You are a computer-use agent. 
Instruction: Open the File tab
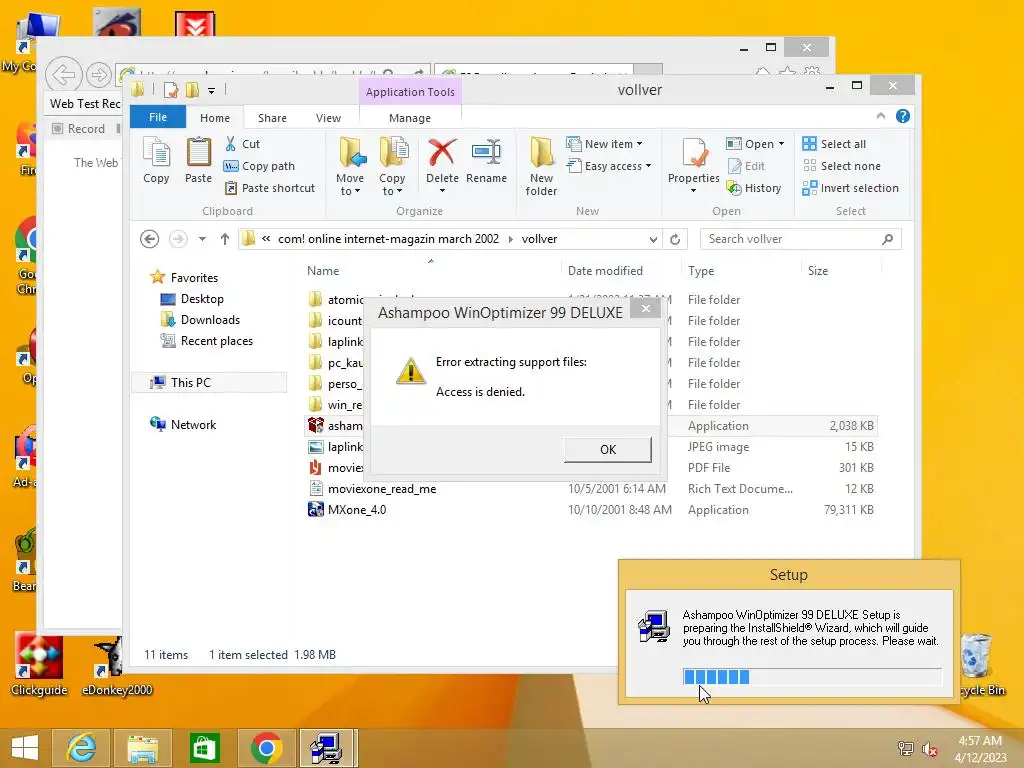point(158,117)
